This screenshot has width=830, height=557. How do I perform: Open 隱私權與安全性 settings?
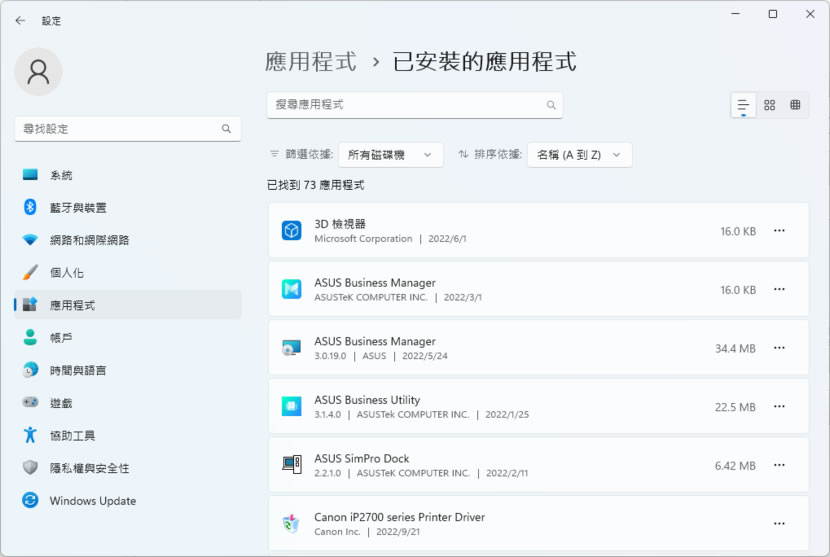click(x=128, y=468)
